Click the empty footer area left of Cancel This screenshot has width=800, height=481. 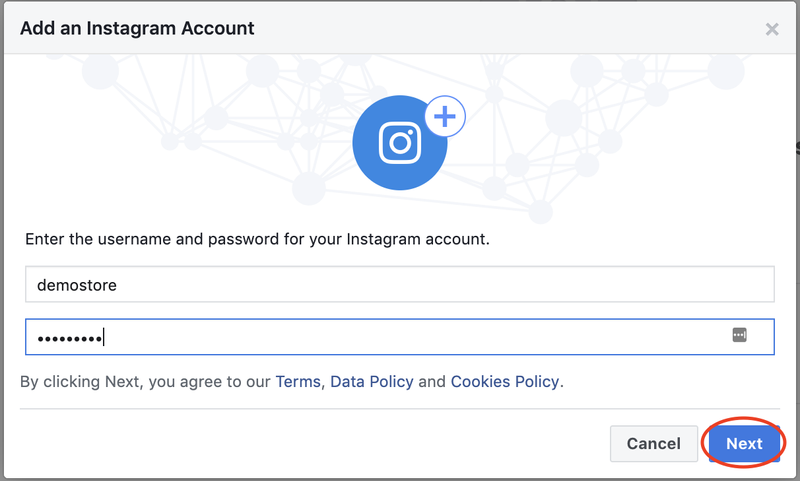point(300,443)
